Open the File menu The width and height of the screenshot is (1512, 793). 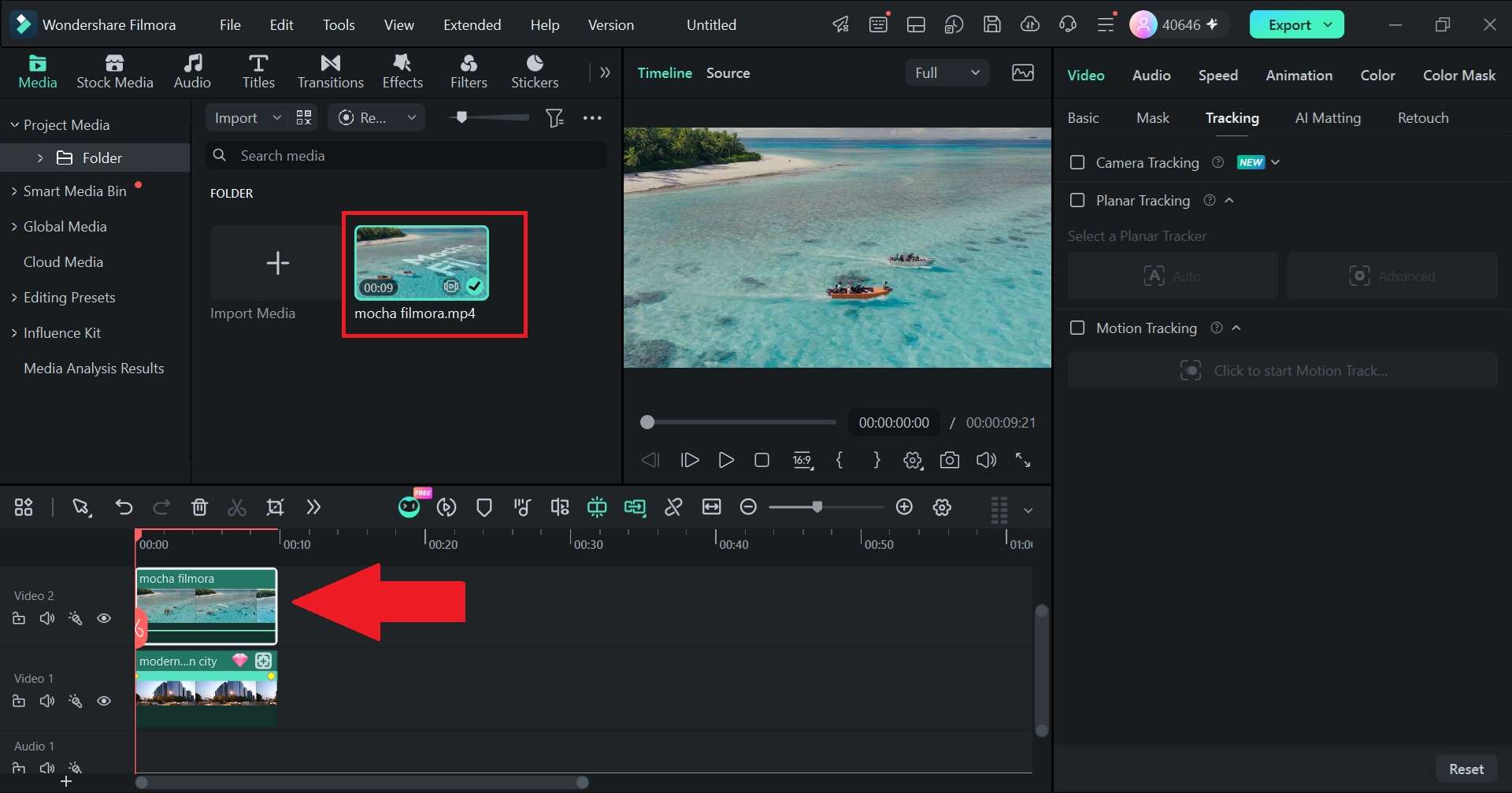pyautogui.click(x=230, y=24)
